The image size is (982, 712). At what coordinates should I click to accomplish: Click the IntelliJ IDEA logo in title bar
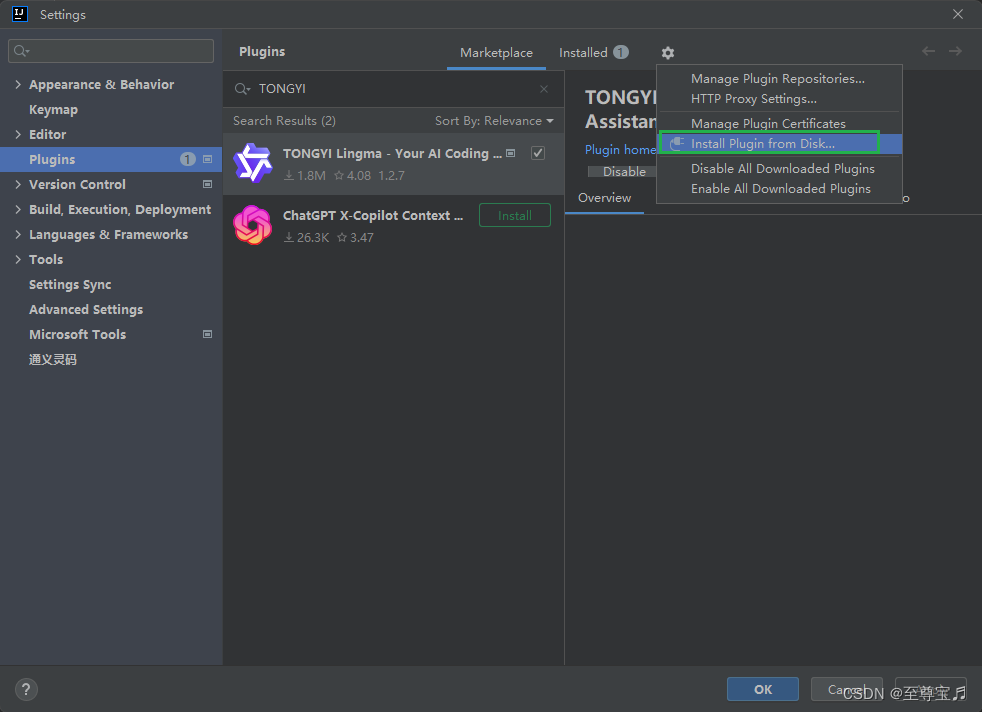[19, 14]
